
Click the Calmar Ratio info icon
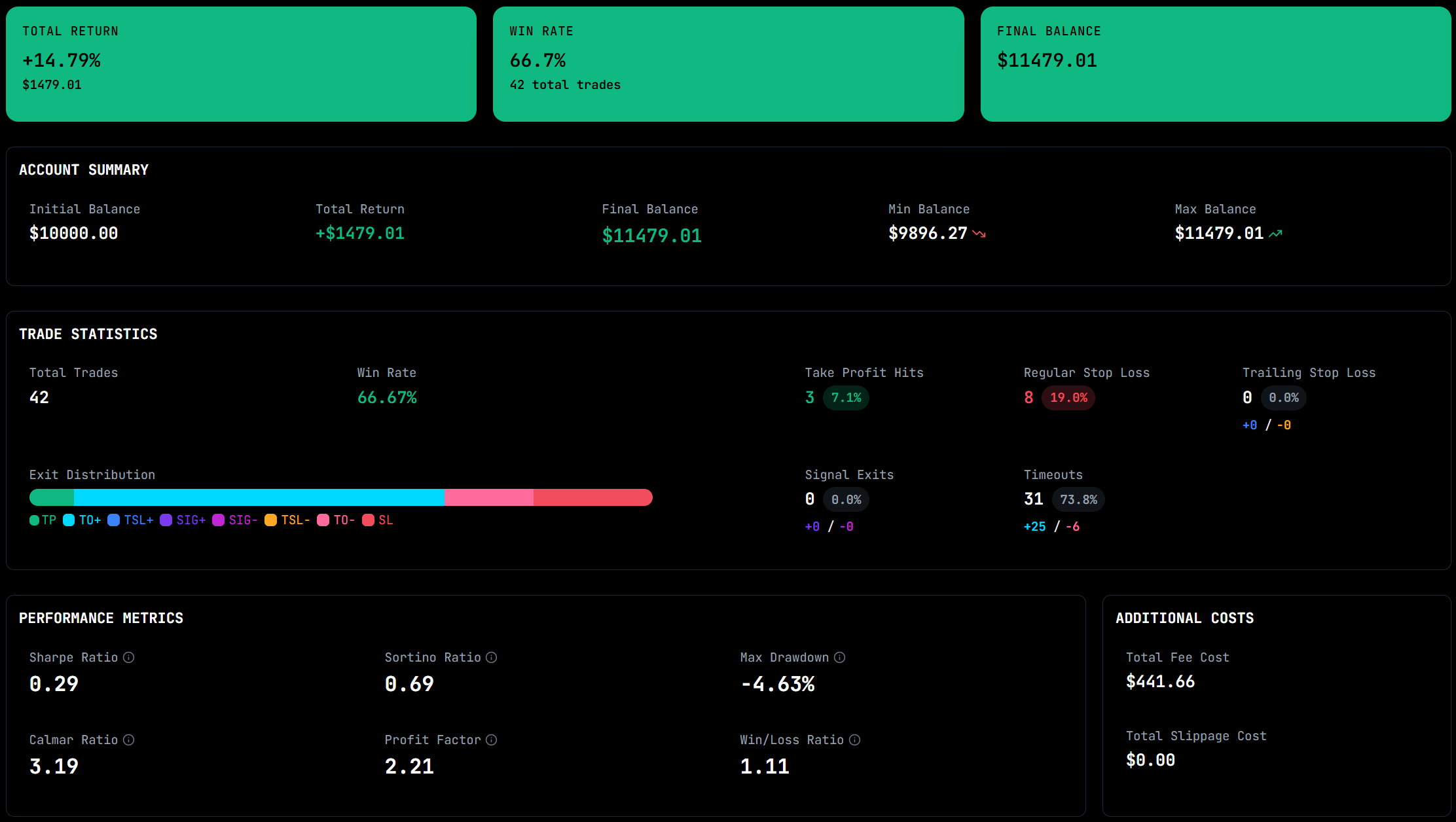(129, 740)
